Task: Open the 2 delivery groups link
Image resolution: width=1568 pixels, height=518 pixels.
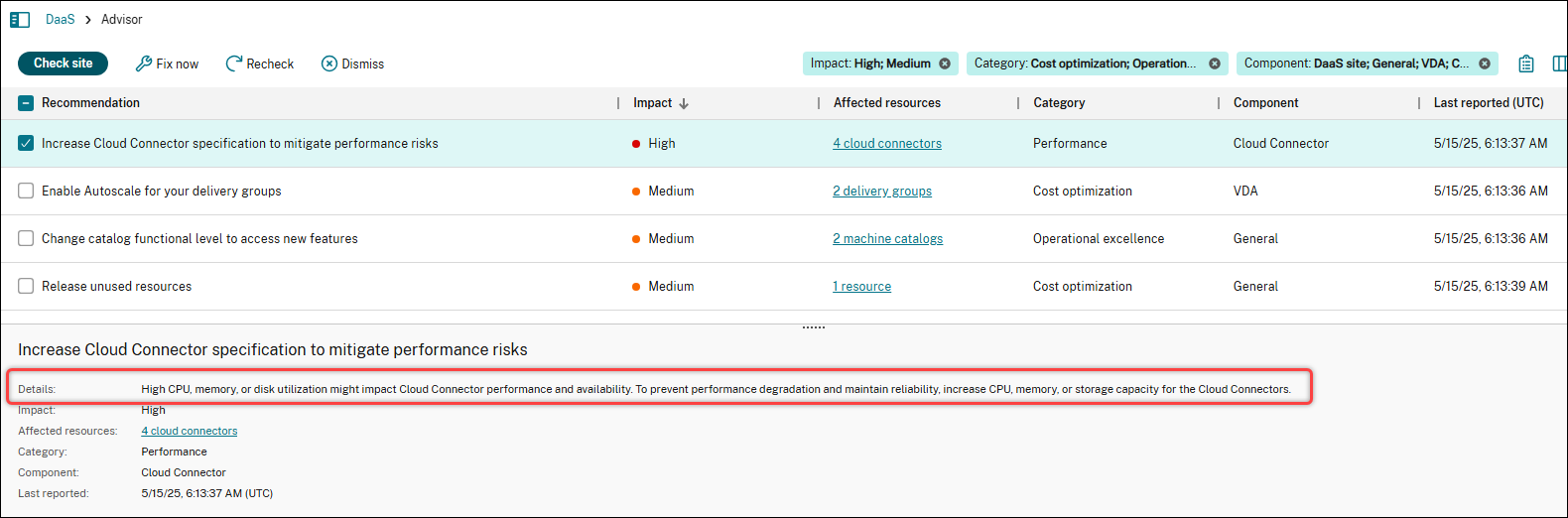Action: (882, 192)
